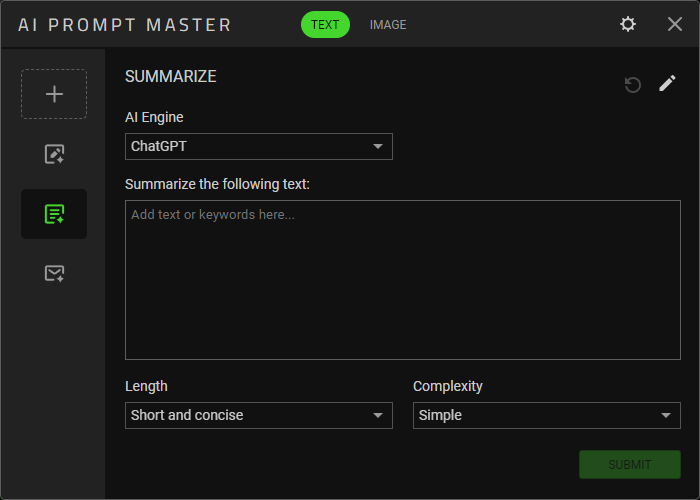Open the AI compose edit sidebar icon

click(54, 154)
